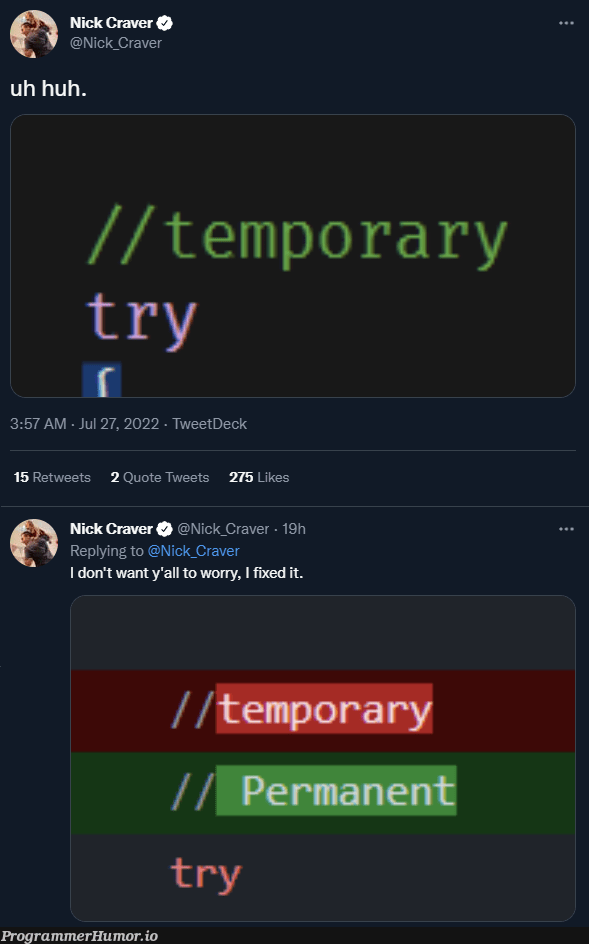Click the 3:57 AM Jul 27, 2022 timestamp
The height and width of the screenshot is (944, 589).
pyautogui.click(x=84, y=424)
